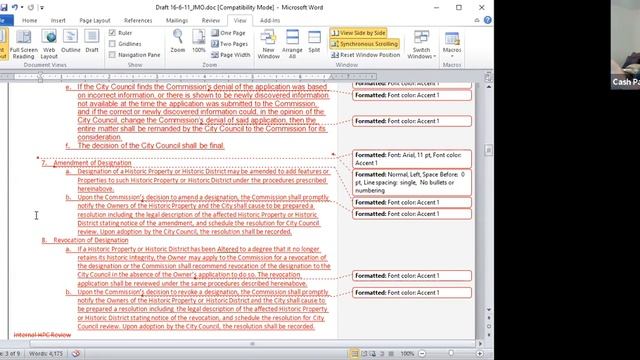Open the proofing errors status icon
640x360 pixels.
tap(76, 353)
